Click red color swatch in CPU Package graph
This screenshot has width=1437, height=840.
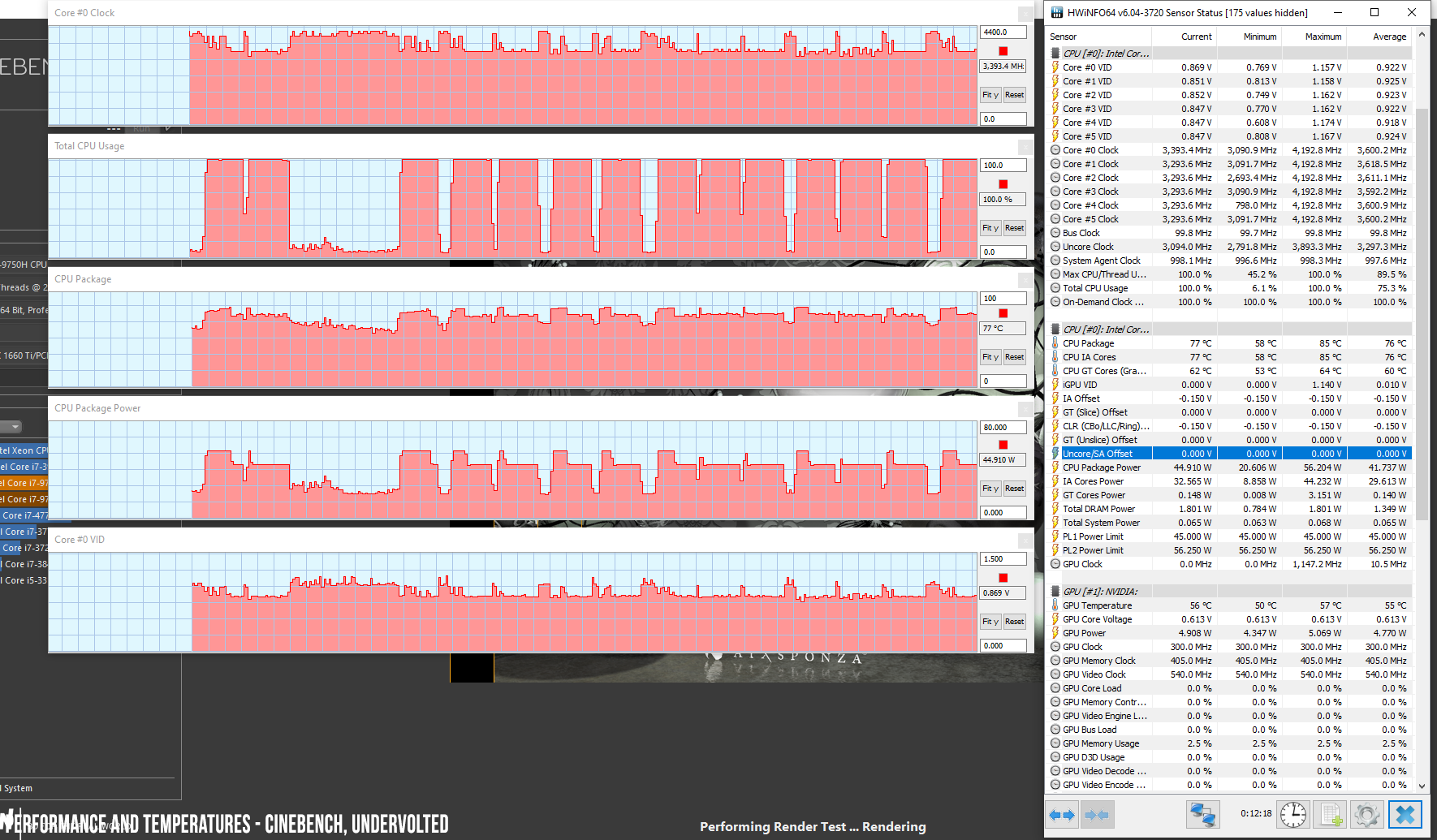[1003, 313]
